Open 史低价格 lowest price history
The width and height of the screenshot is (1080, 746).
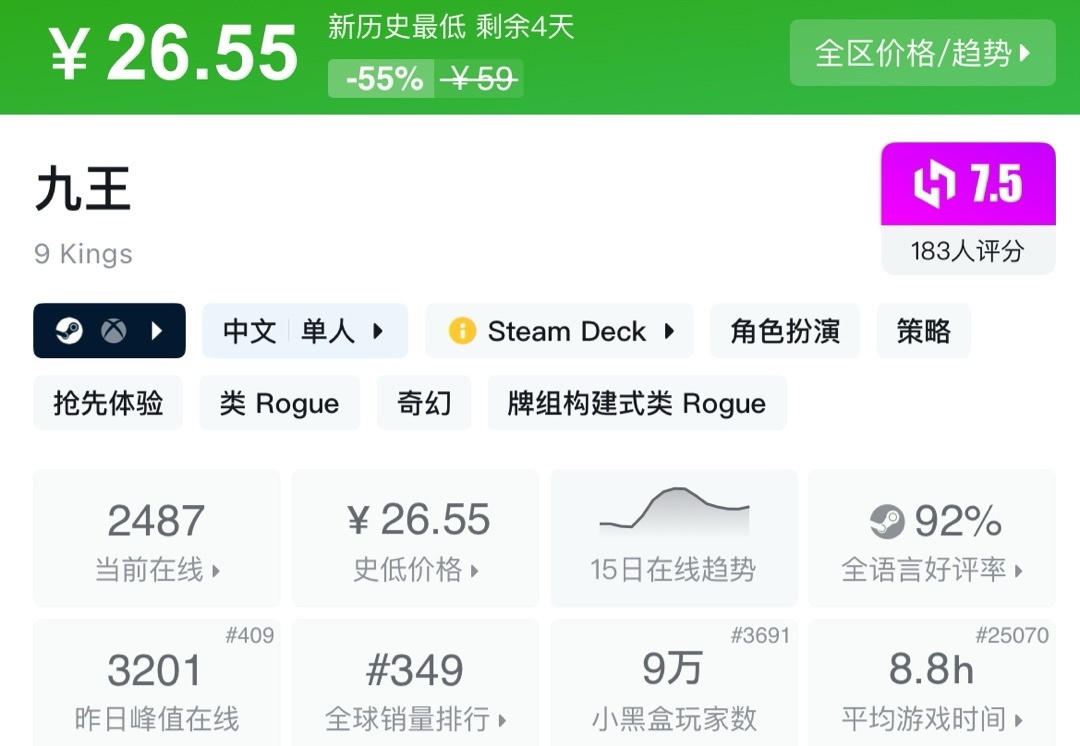415,540
